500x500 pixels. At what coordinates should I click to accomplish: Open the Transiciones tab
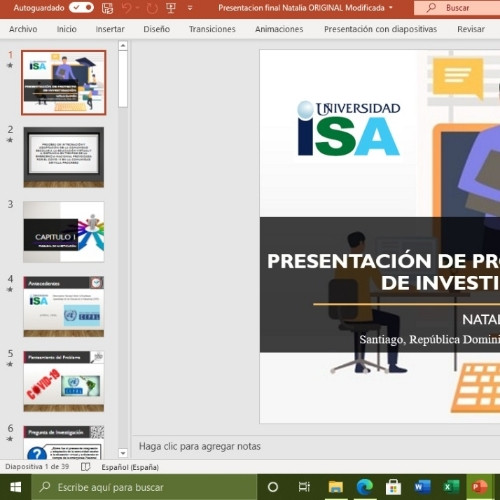[212, 29]
